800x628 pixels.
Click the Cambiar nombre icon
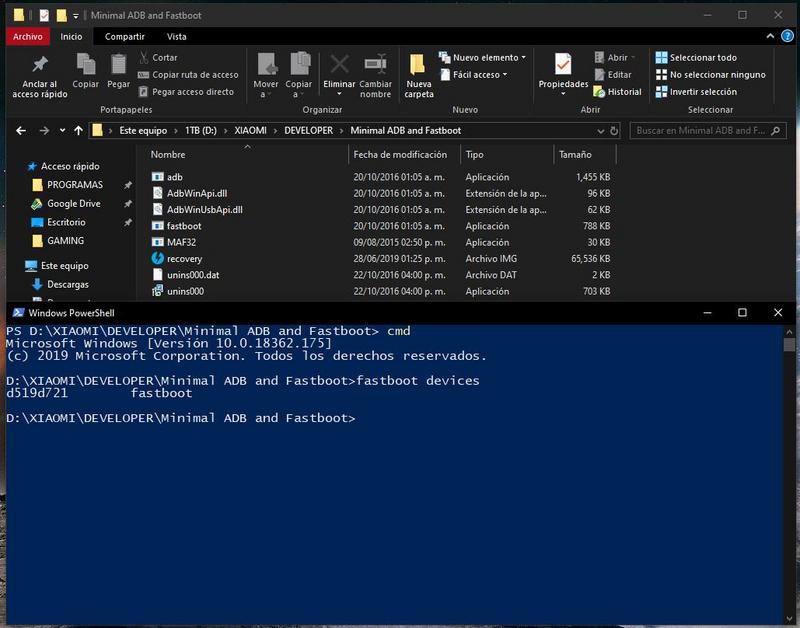click(x=376, y=64)
